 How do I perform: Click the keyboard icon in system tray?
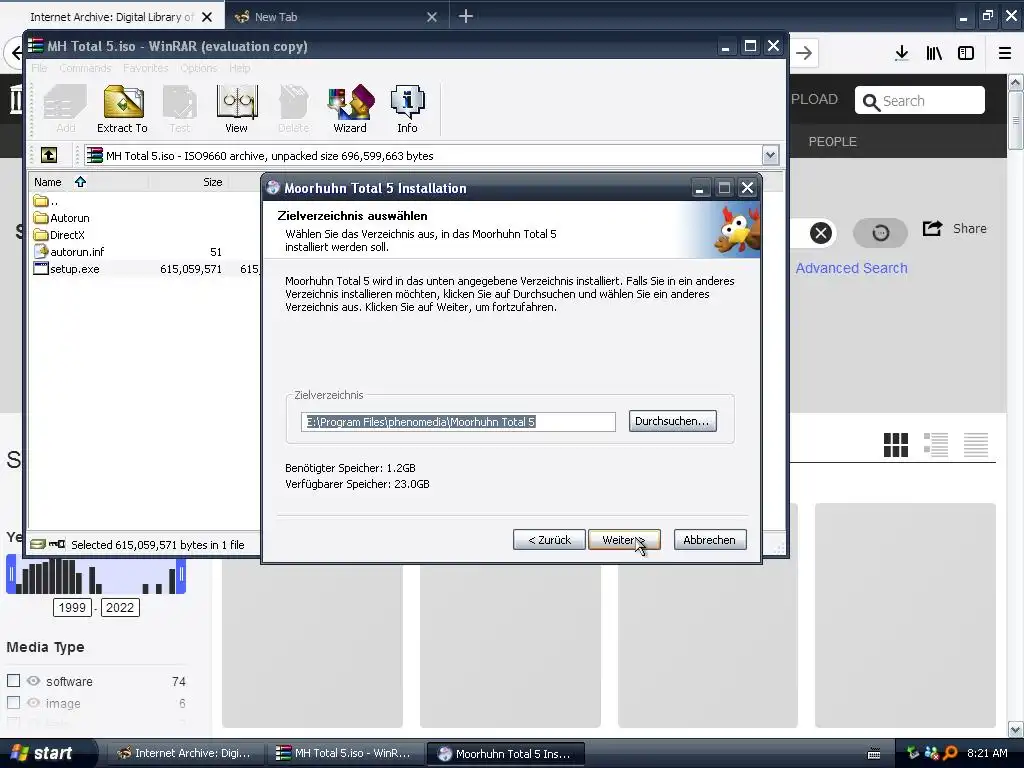[x=874, y=754]
